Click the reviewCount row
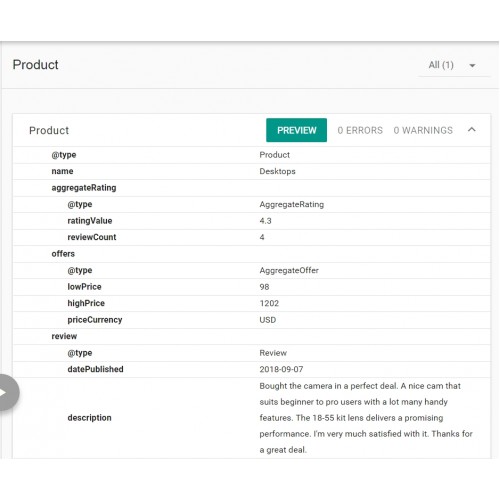Viewport: 500px width, 500px height. pos(252,237)
